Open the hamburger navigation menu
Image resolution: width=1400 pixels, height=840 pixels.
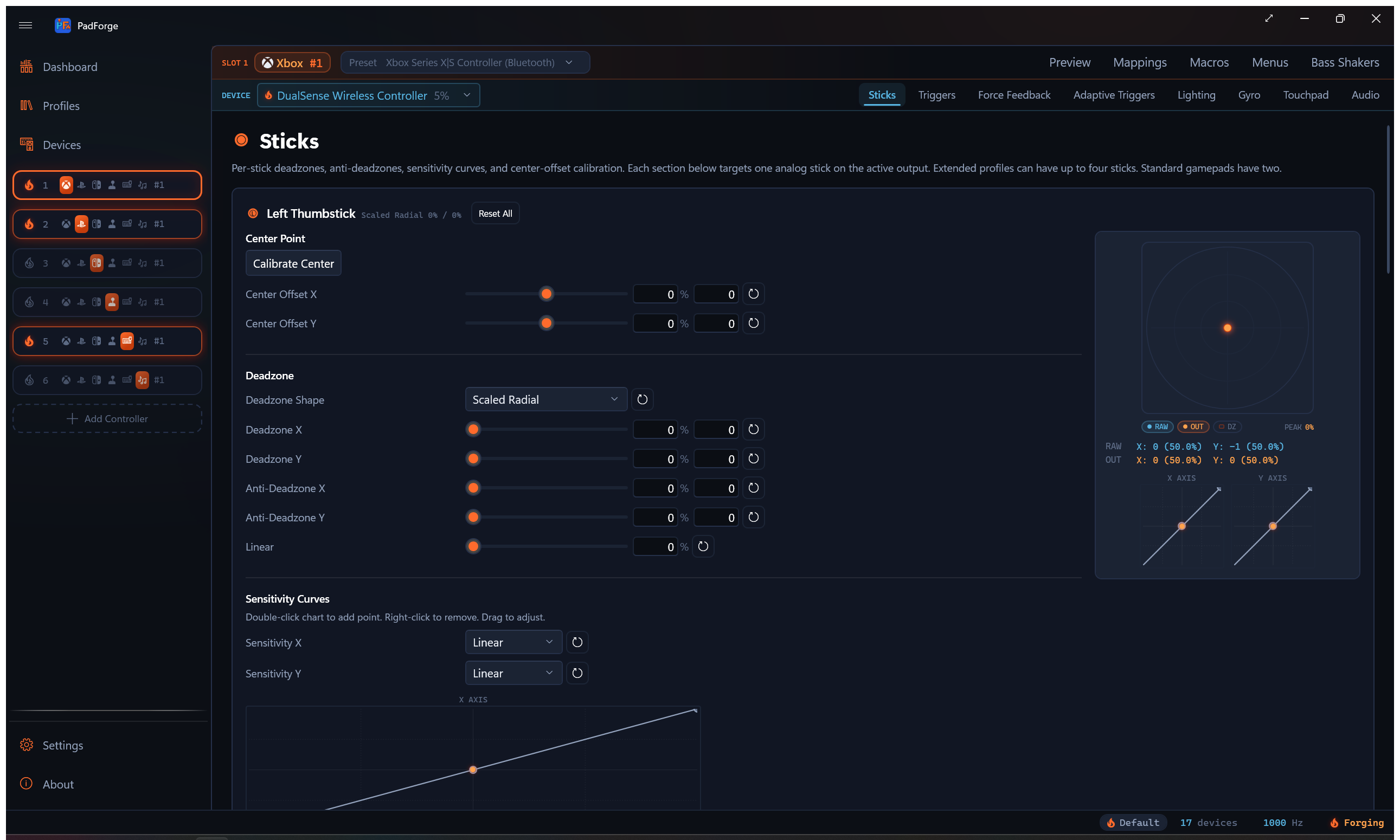(25, 25)
